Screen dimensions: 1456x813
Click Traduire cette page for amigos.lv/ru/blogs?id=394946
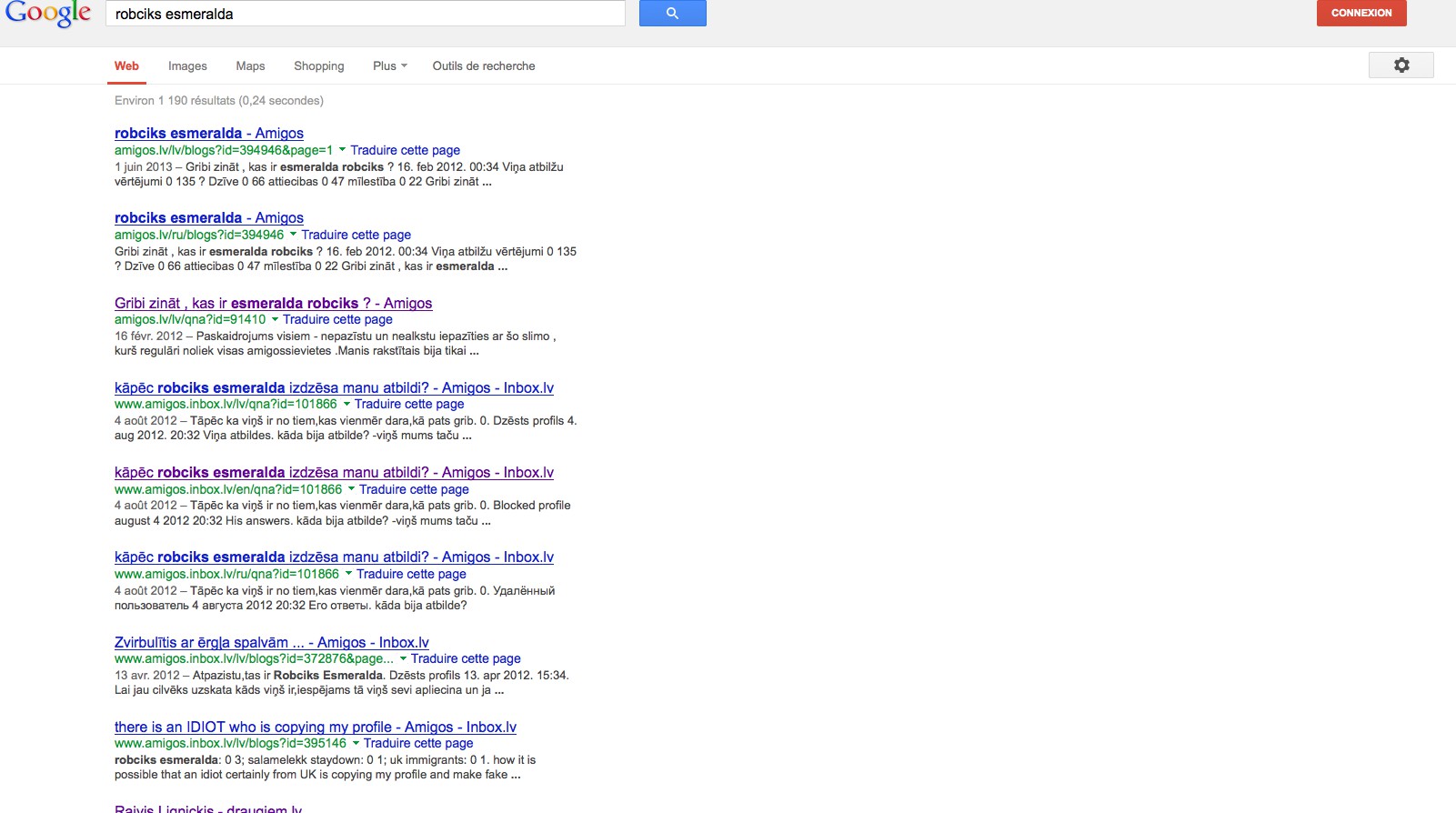tap(356, 235)
